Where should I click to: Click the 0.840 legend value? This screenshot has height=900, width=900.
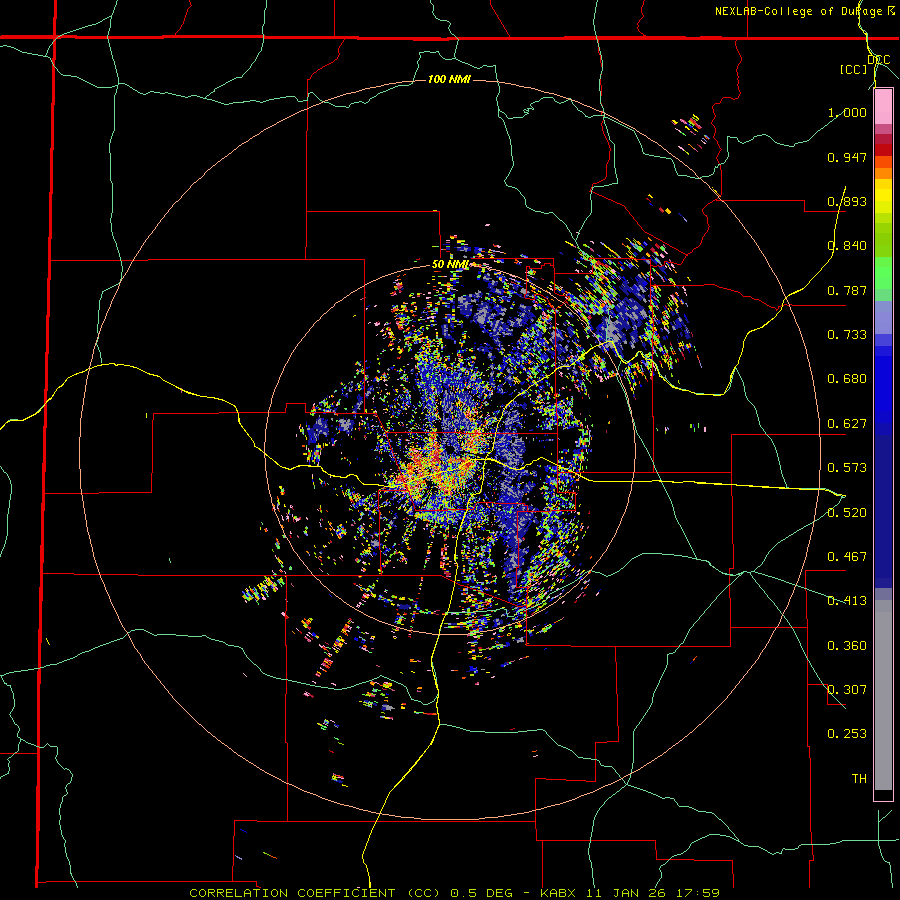pyautogui.click(x=847, y=246)
